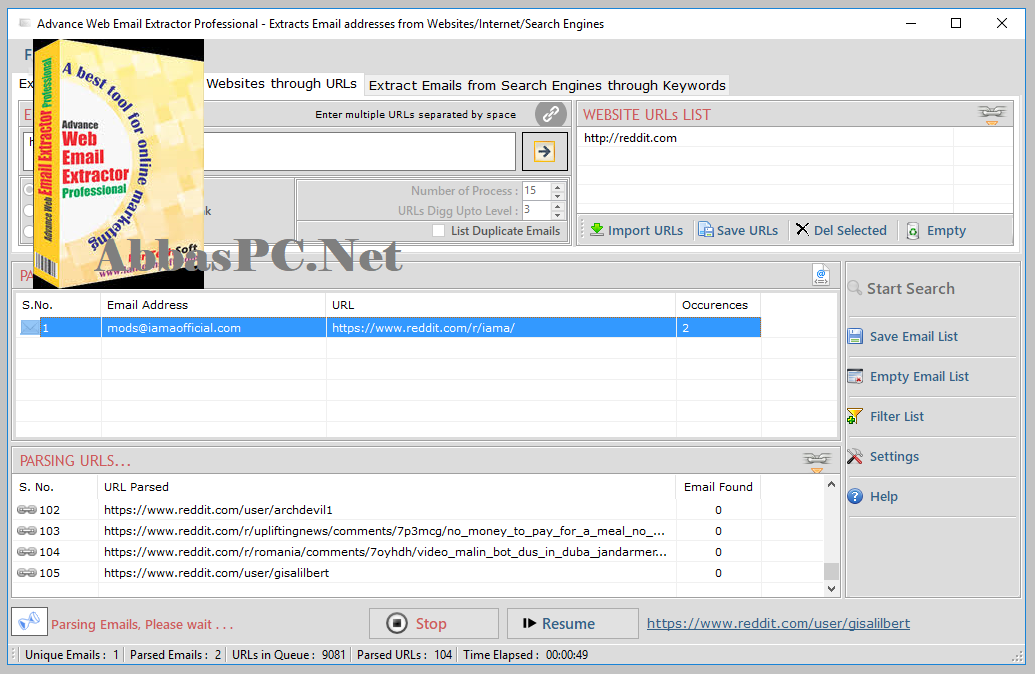Increase URLs Digg Upto Level value

558,207
